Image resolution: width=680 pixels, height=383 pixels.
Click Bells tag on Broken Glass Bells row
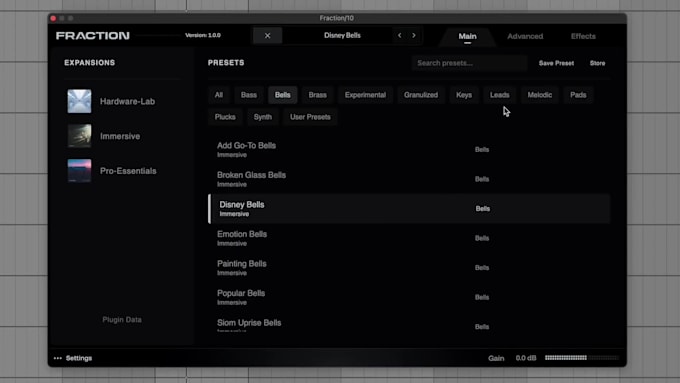(x=482, y=179)
